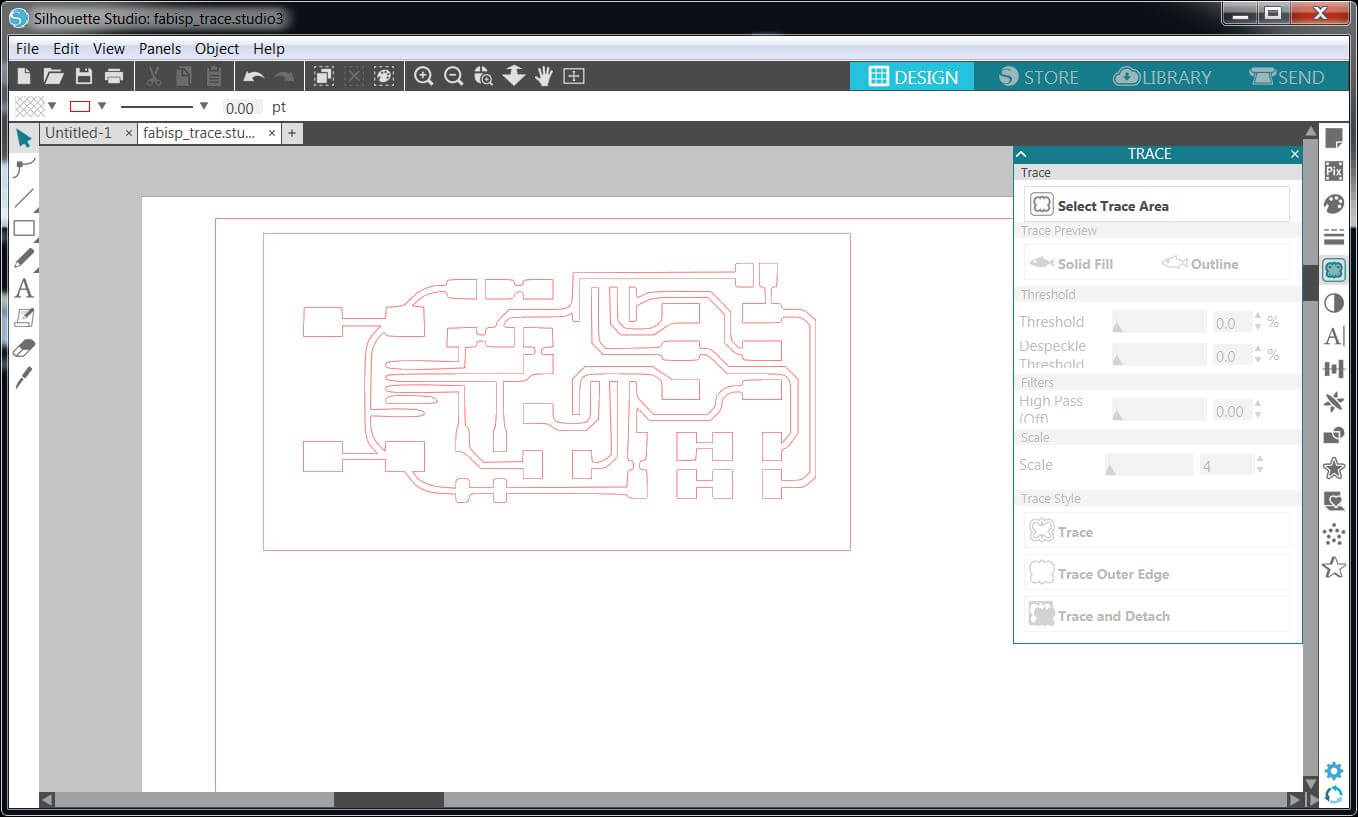
Task: Zoom out with the magnifier minus icon
Action: [454, 76]
